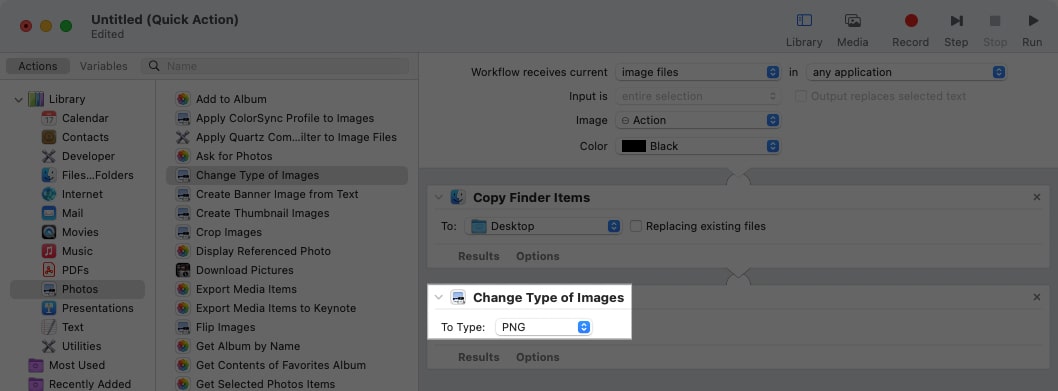Switch to the Actions tab
The width and height of the screenshot is (1058, 391).
(38, 66)
